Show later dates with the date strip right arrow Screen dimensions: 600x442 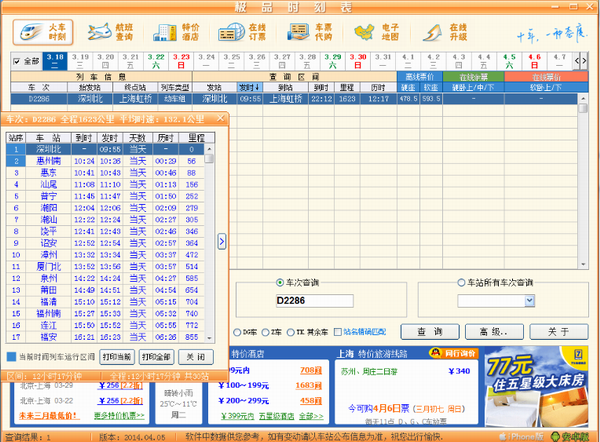pyautogui.click(x=584, y=60)
